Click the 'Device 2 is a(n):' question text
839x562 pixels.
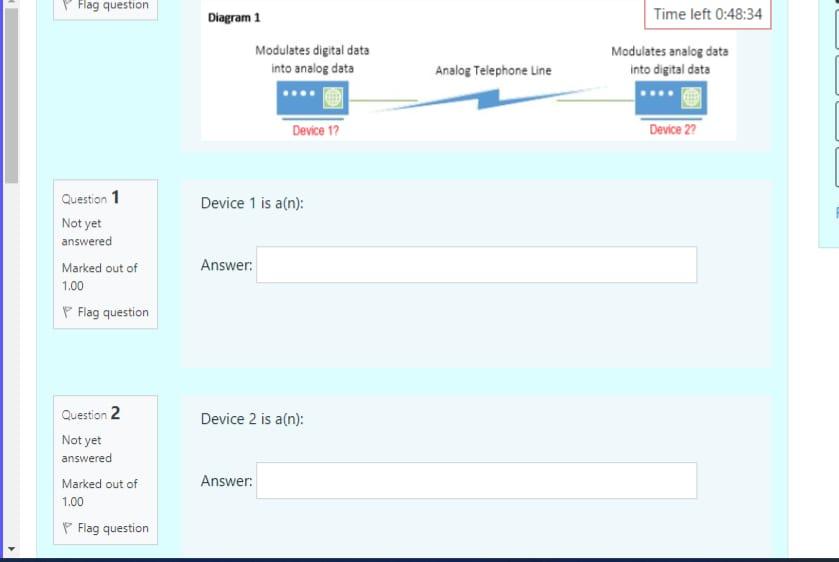252,419
